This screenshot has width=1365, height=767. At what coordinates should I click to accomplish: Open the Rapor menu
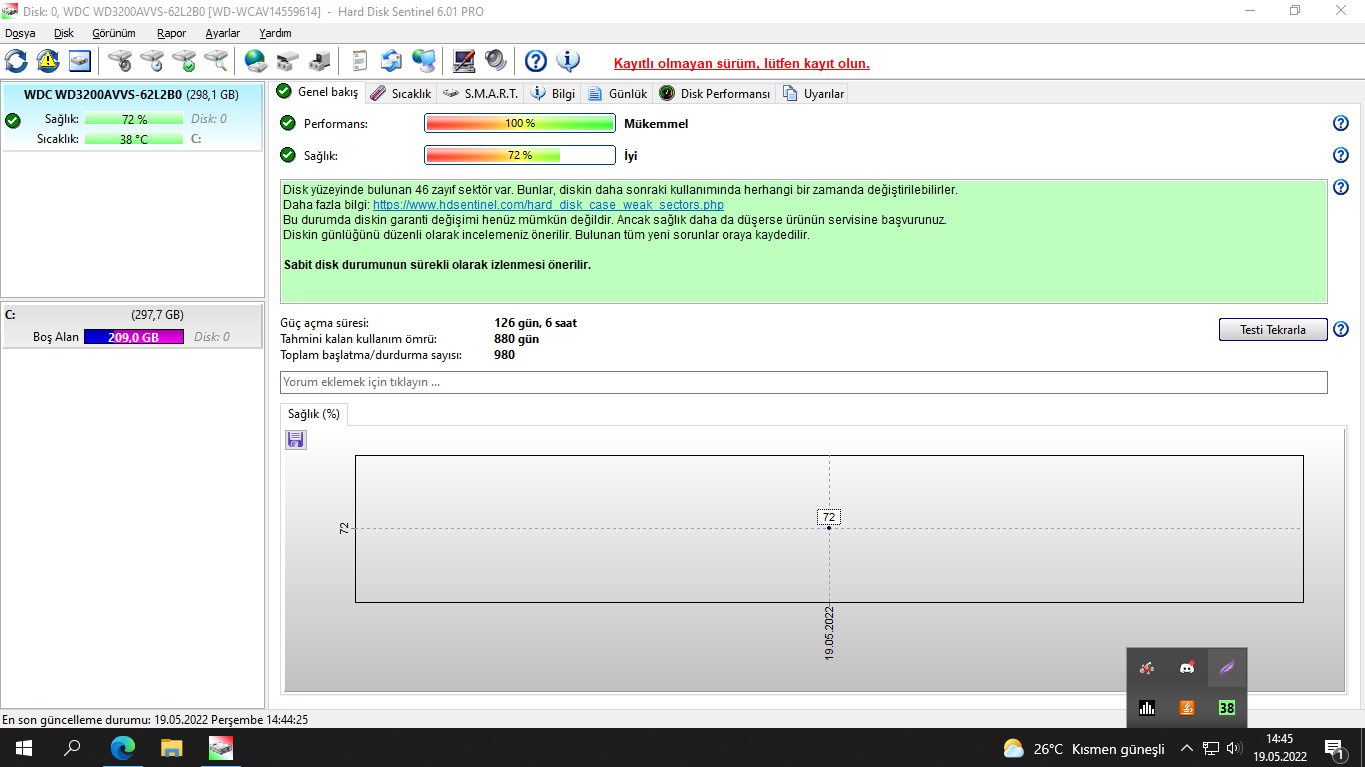[x=171, y=33]
